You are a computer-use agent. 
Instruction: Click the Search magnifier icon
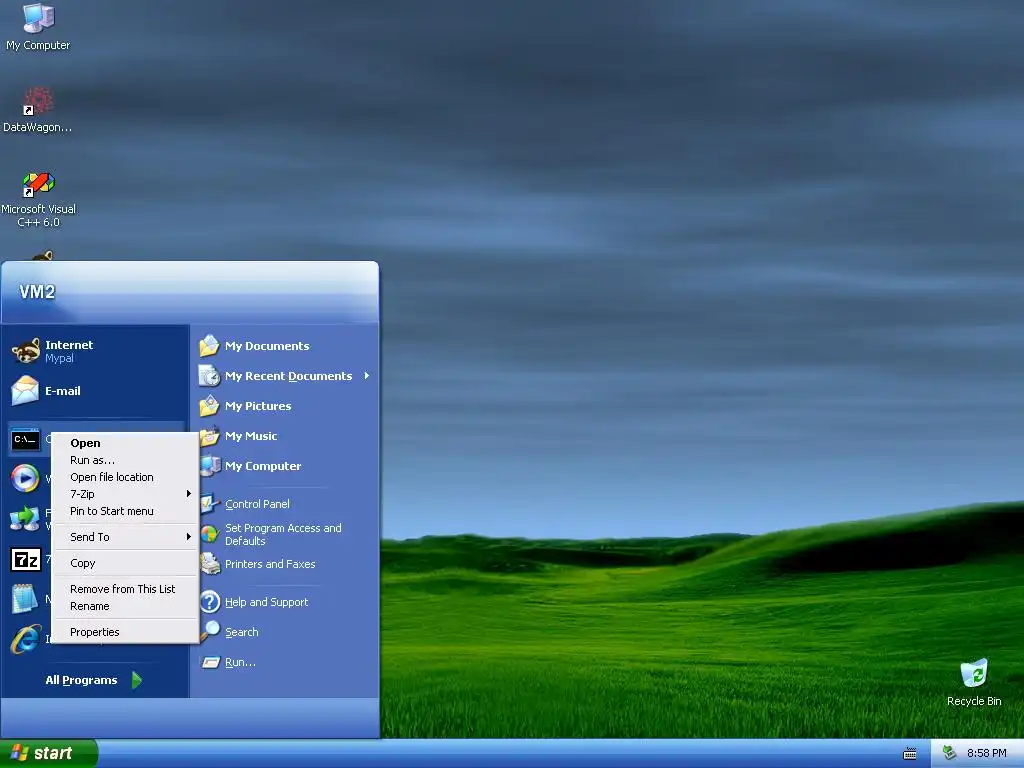[x=210, y=631]
